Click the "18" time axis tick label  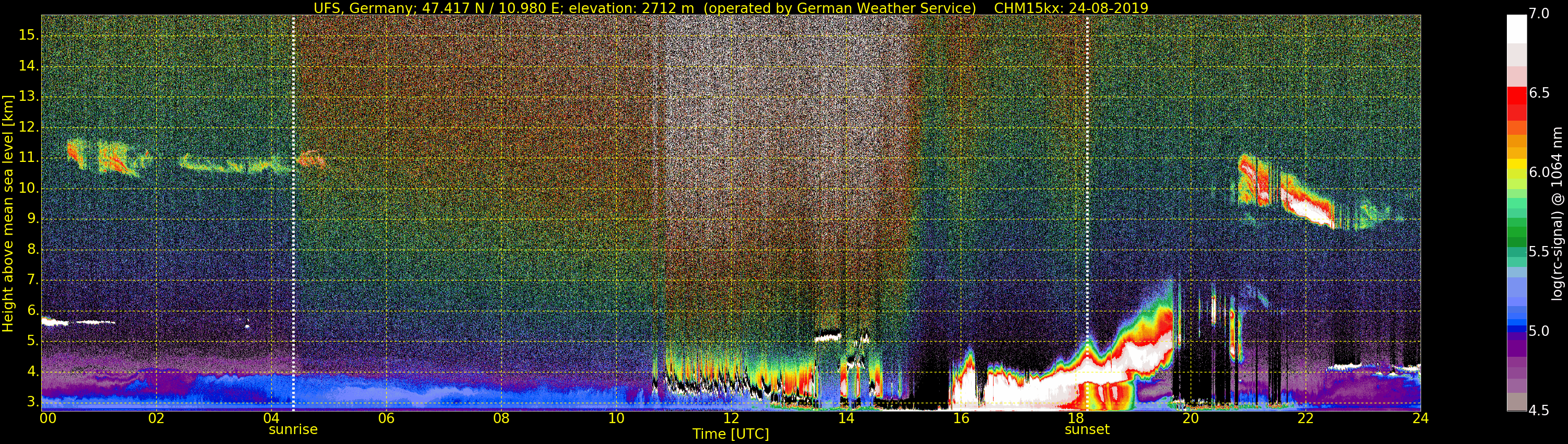click(x=1076, y=418)
